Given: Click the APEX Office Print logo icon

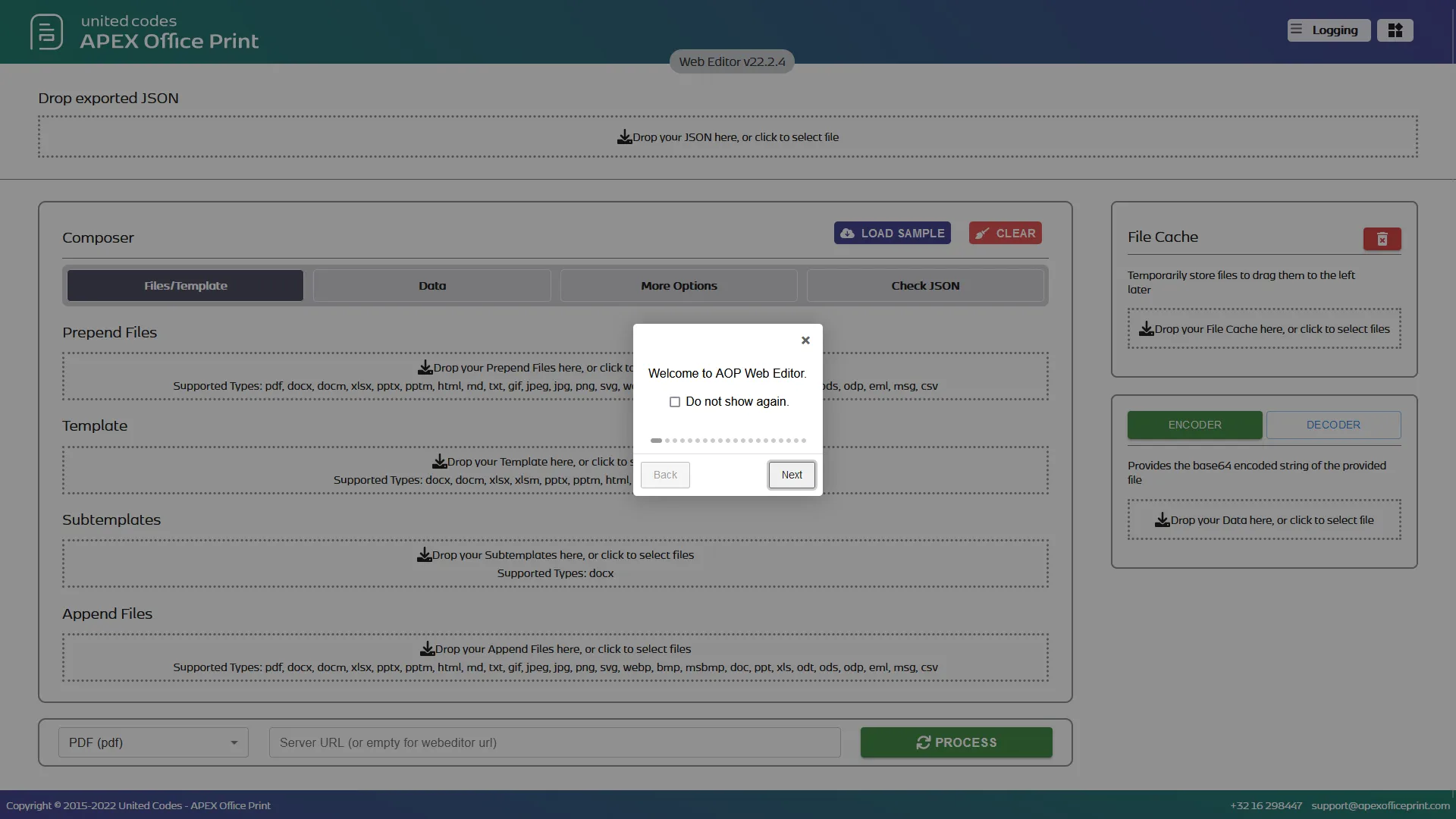Looking at the screenshot, I should click(x=46, y=32).
